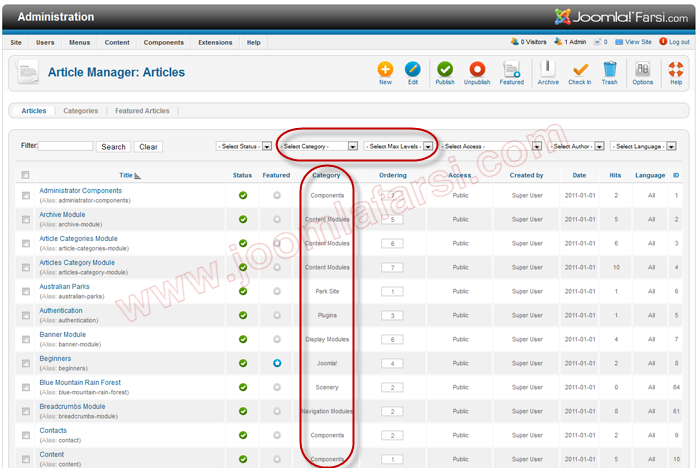Image resolution: width=700 pixels, height=468 pixels.
Task: Check the select-all checkbox in table header
Action: pyautogui.click(x=25, y=175)
